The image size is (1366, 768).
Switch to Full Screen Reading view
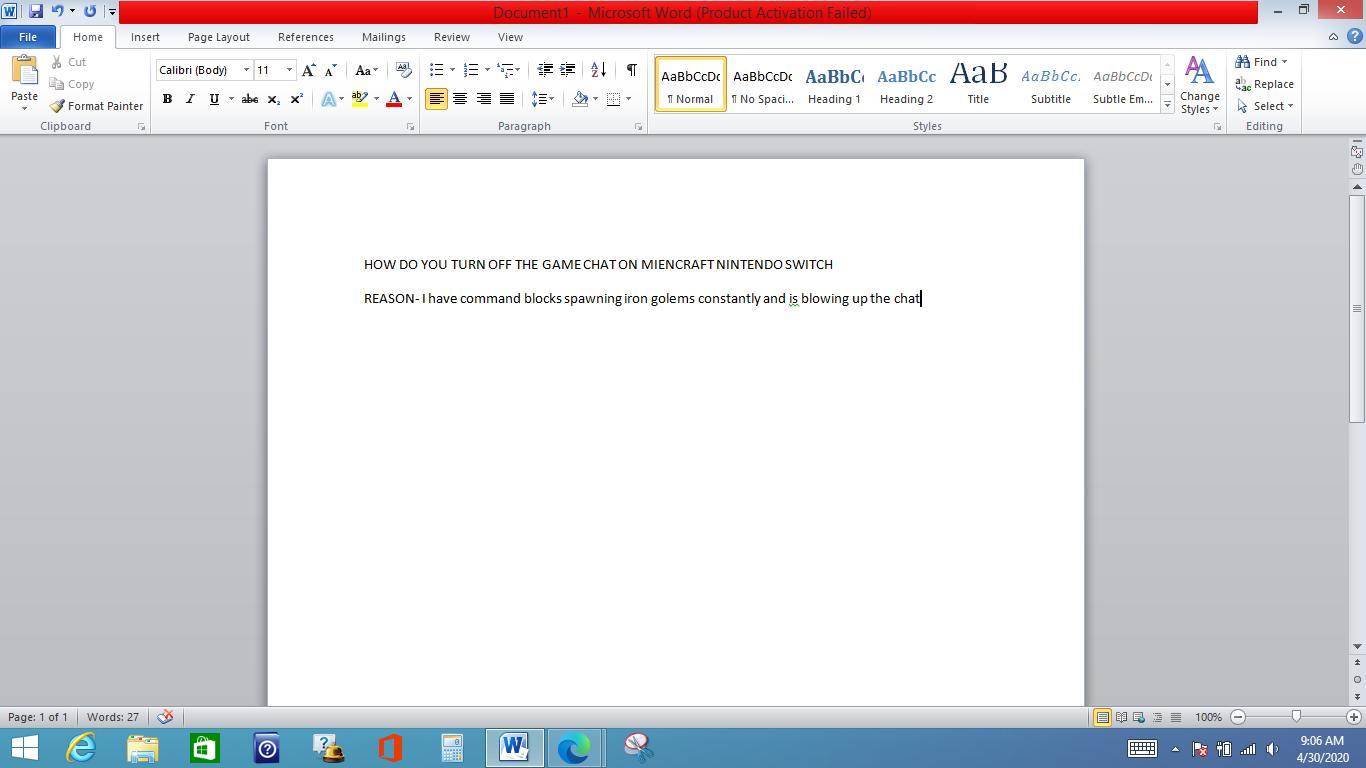click(1121, 717)
